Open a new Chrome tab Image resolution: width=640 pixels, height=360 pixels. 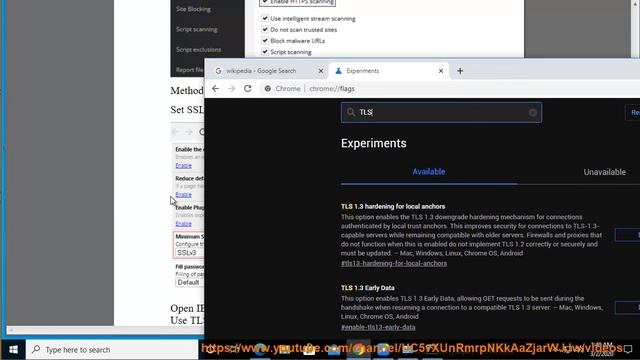click(x=460, y=71)
